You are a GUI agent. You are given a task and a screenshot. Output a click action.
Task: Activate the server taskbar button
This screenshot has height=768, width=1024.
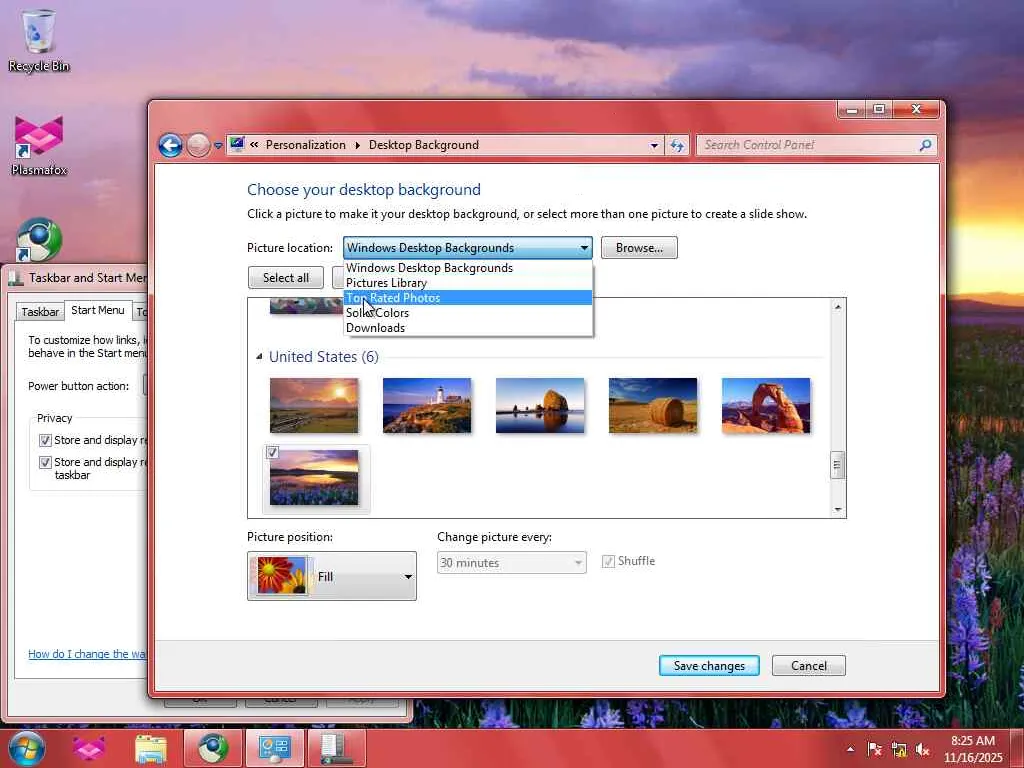[336, 748]
